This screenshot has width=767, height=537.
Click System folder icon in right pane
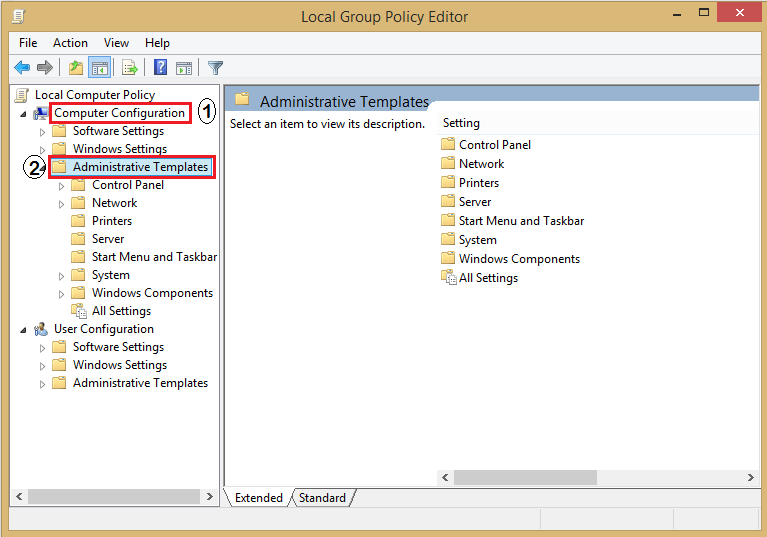pyautogui.click(x=448, y=239)
